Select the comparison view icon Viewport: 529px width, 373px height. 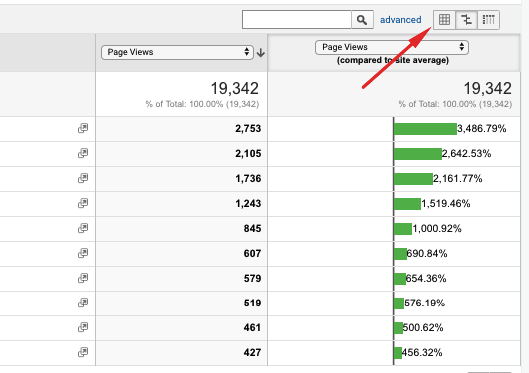point(466,20)
